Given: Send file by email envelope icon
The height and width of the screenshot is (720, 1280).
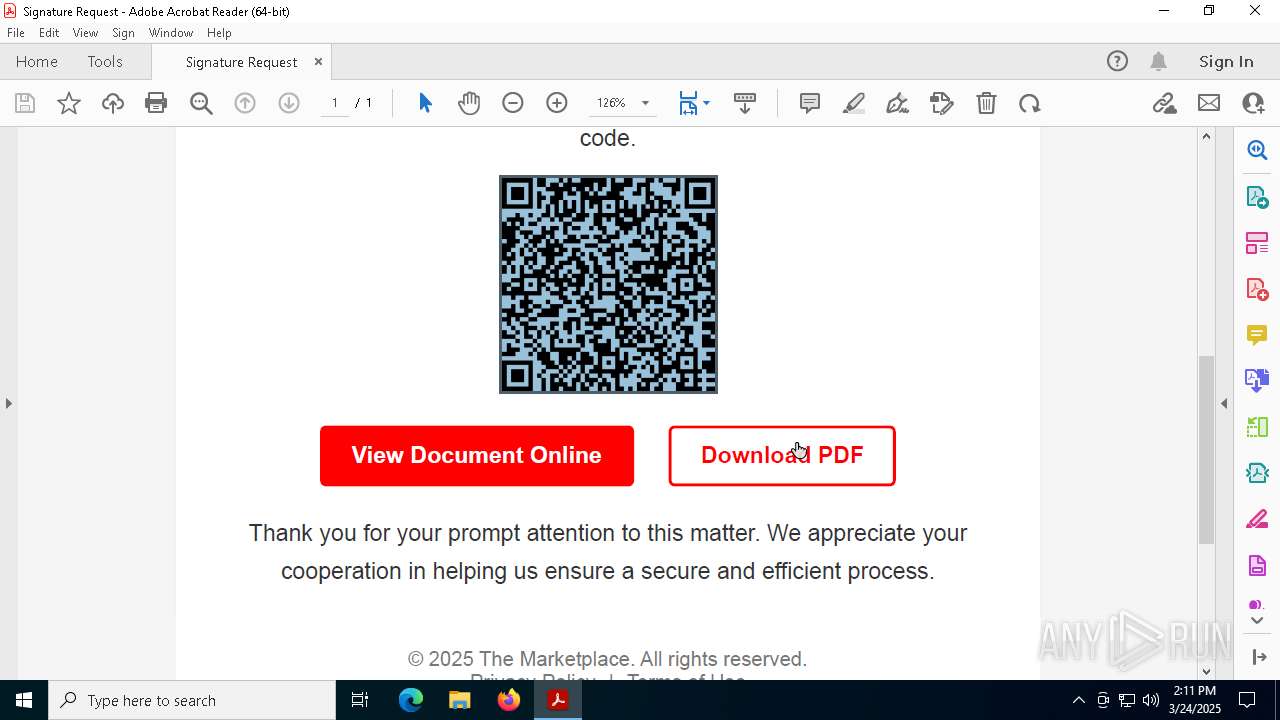Looking at the screenshot, I should pyautogui.click(x=1209, y=103).
